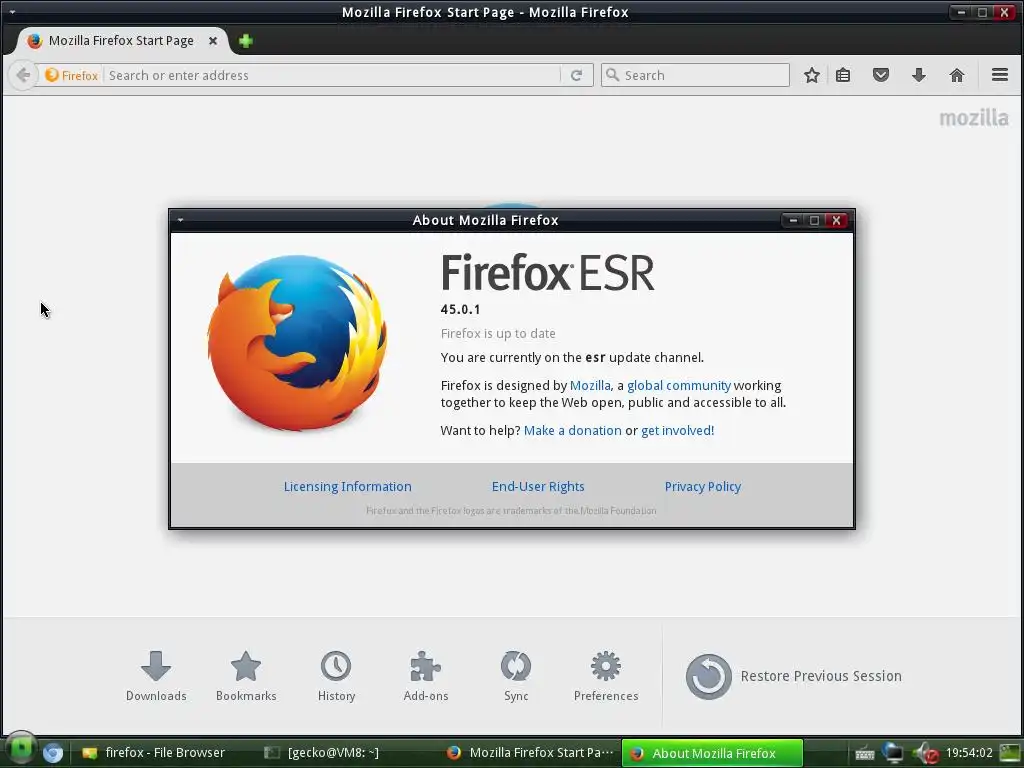Image resolution: width=1024 pixels, height=768 pixels.
Task: Open Preferences from start page shortcuts
Action: [606, 676]
